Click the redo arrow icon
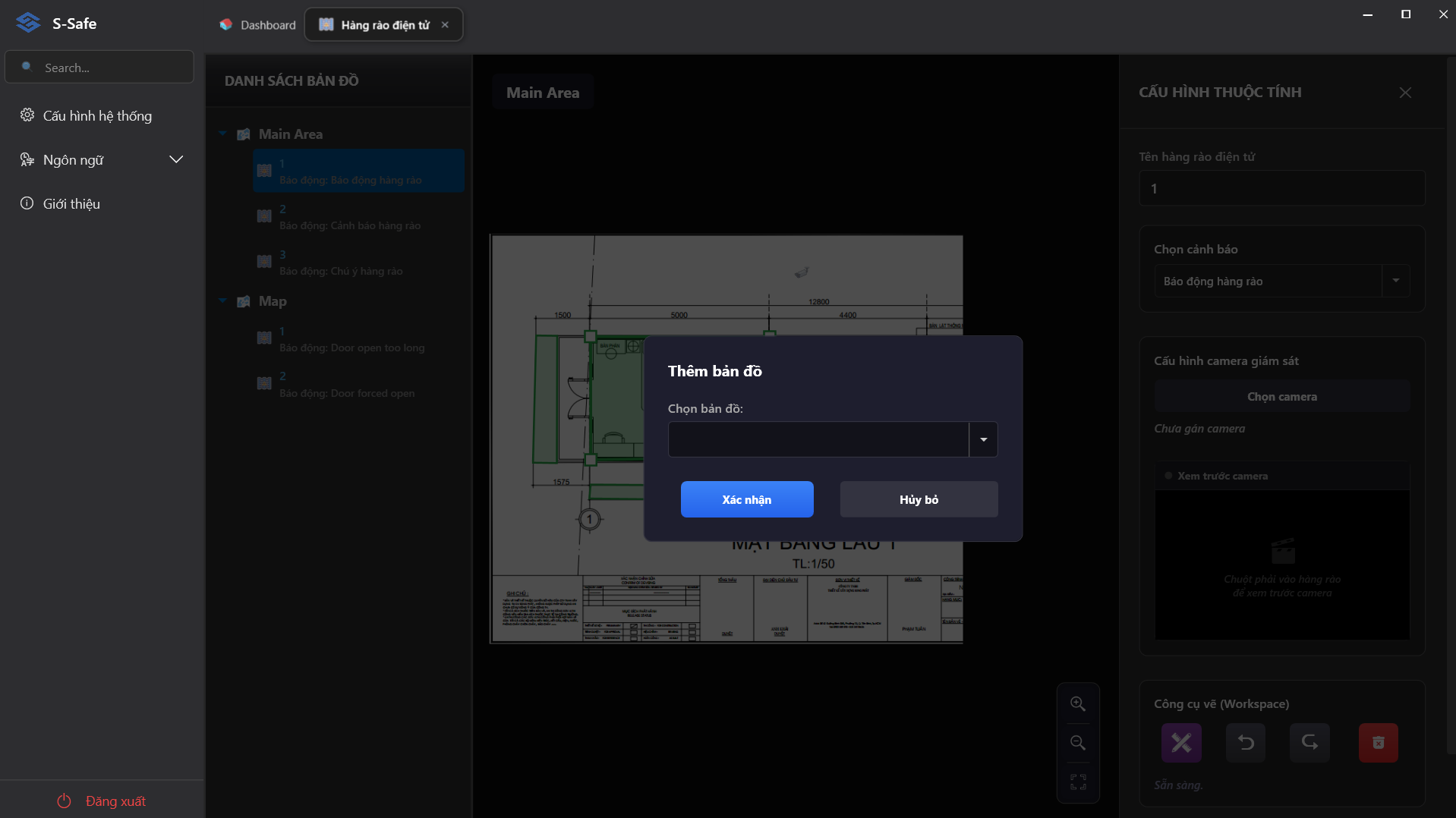The height and width of the screenshot is (818, 1456). [1309, 742]
